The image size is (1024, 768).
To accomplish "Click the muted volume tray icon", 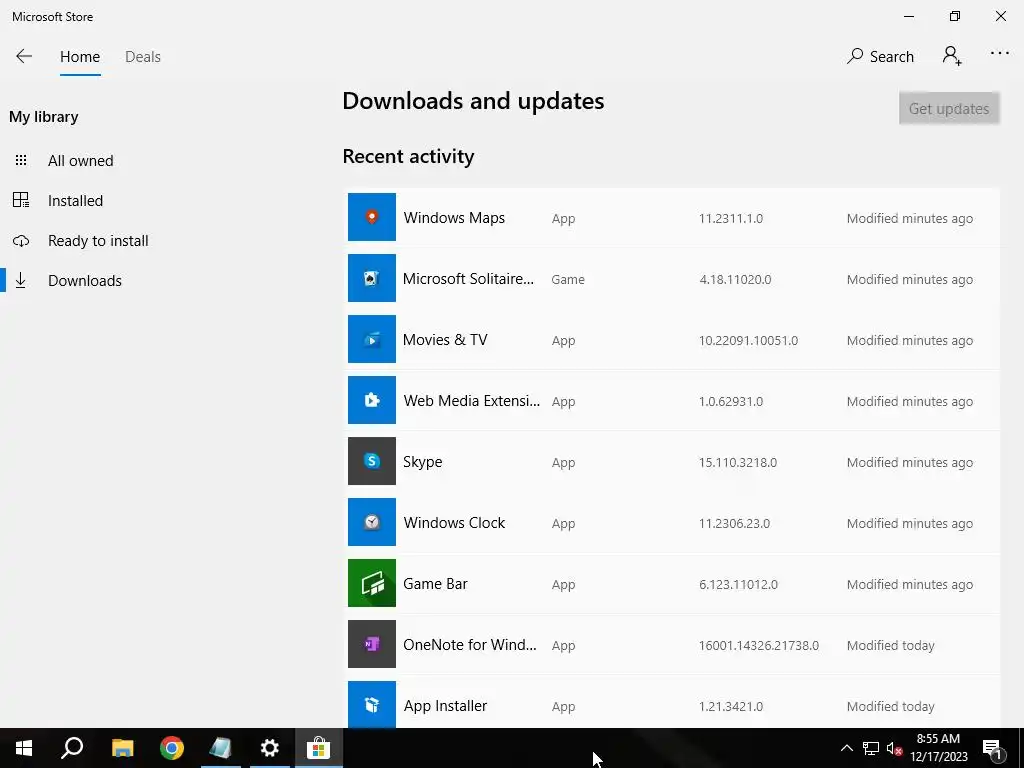I will click(894, 748).
